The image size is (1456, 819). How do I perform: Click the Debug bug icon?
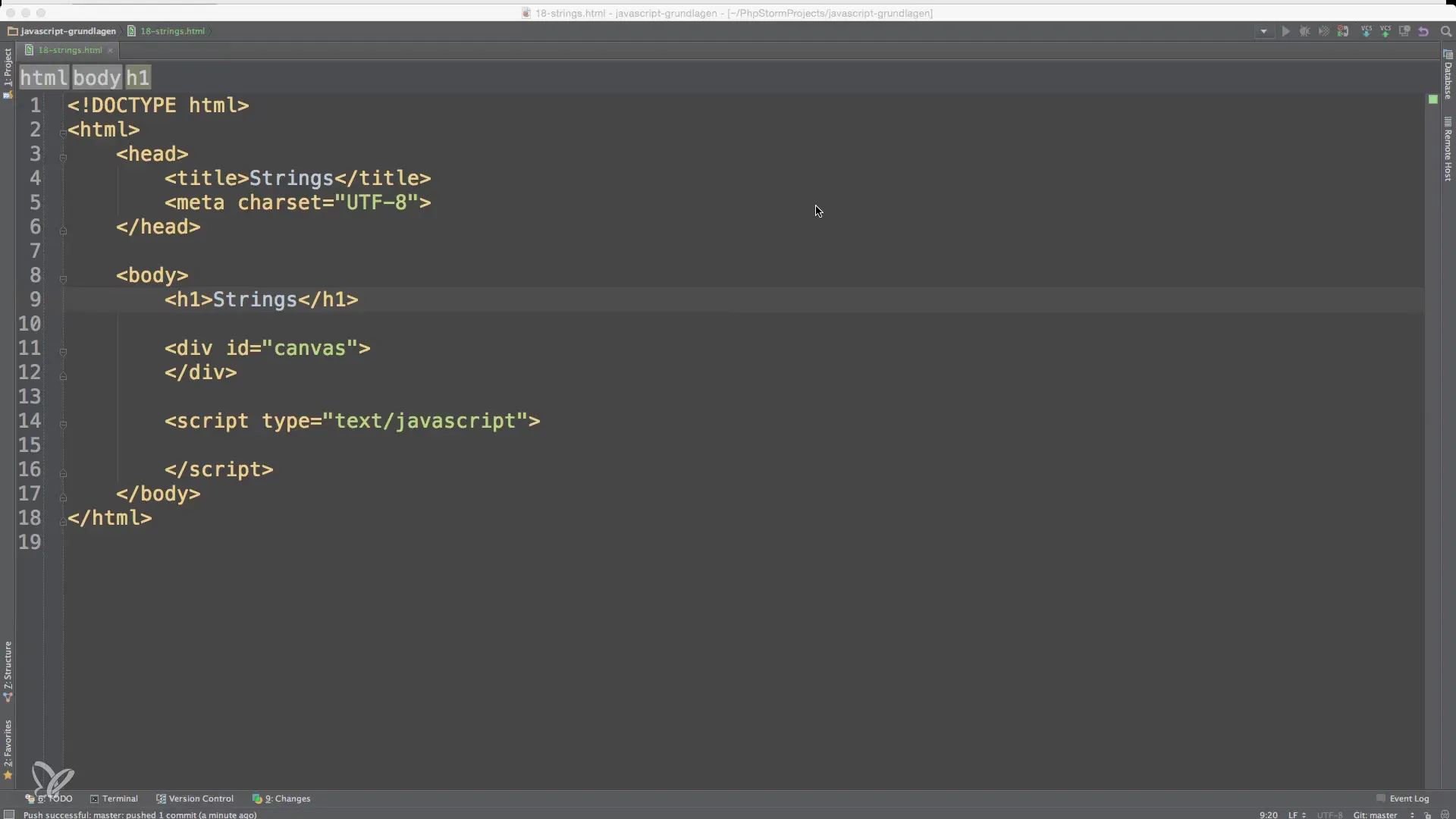1304,32
